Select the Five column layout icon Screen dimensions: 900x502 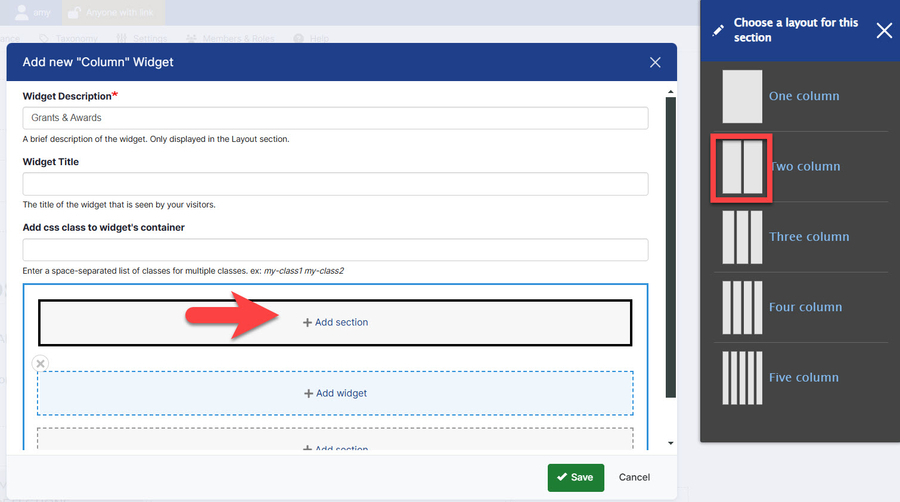coord(742,377)
